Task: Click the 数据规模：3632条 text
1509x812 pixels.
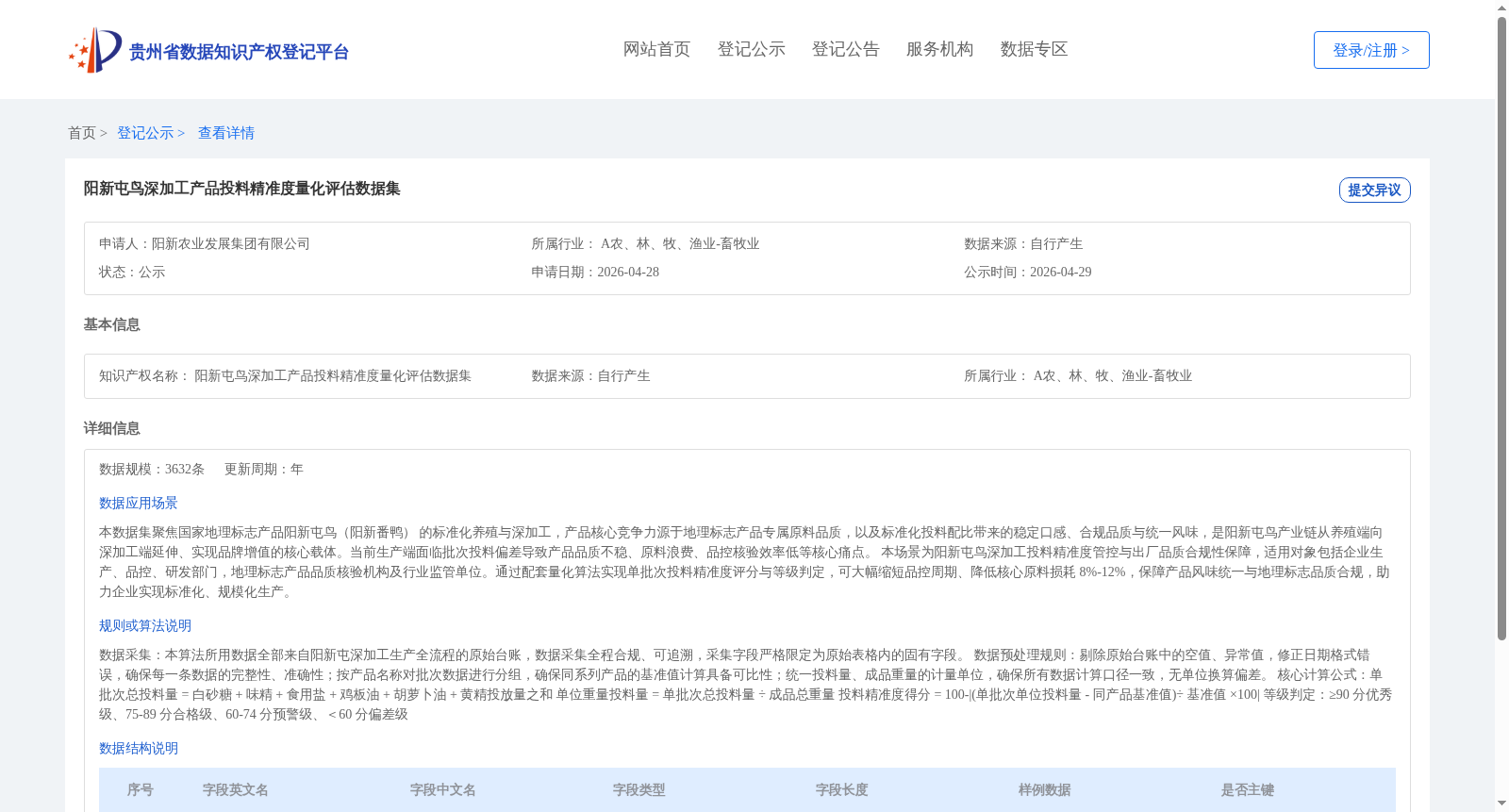Action: pyautogui.click(x=152, y=469)
